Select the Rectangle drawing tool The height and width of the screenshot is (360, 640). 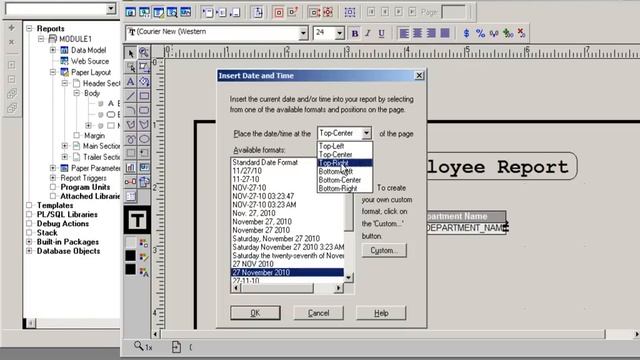(144, 96)
